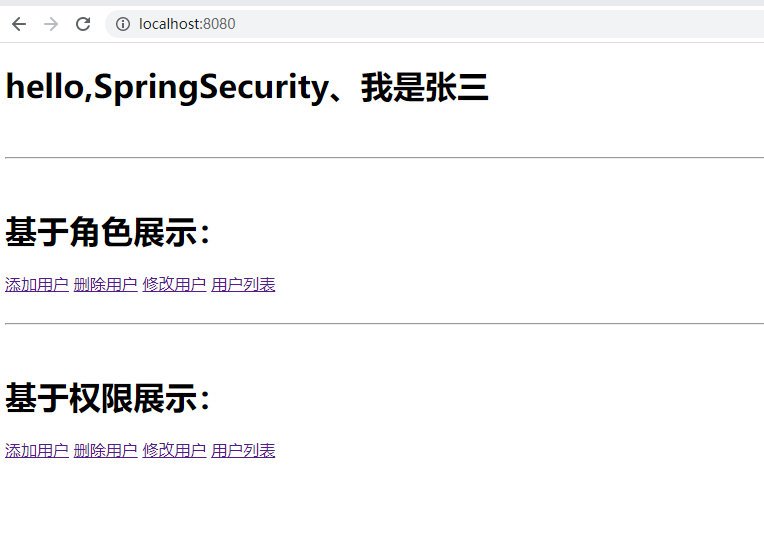Click the browser forward arrow
The image size is (764, 540).
click(51, 24)
